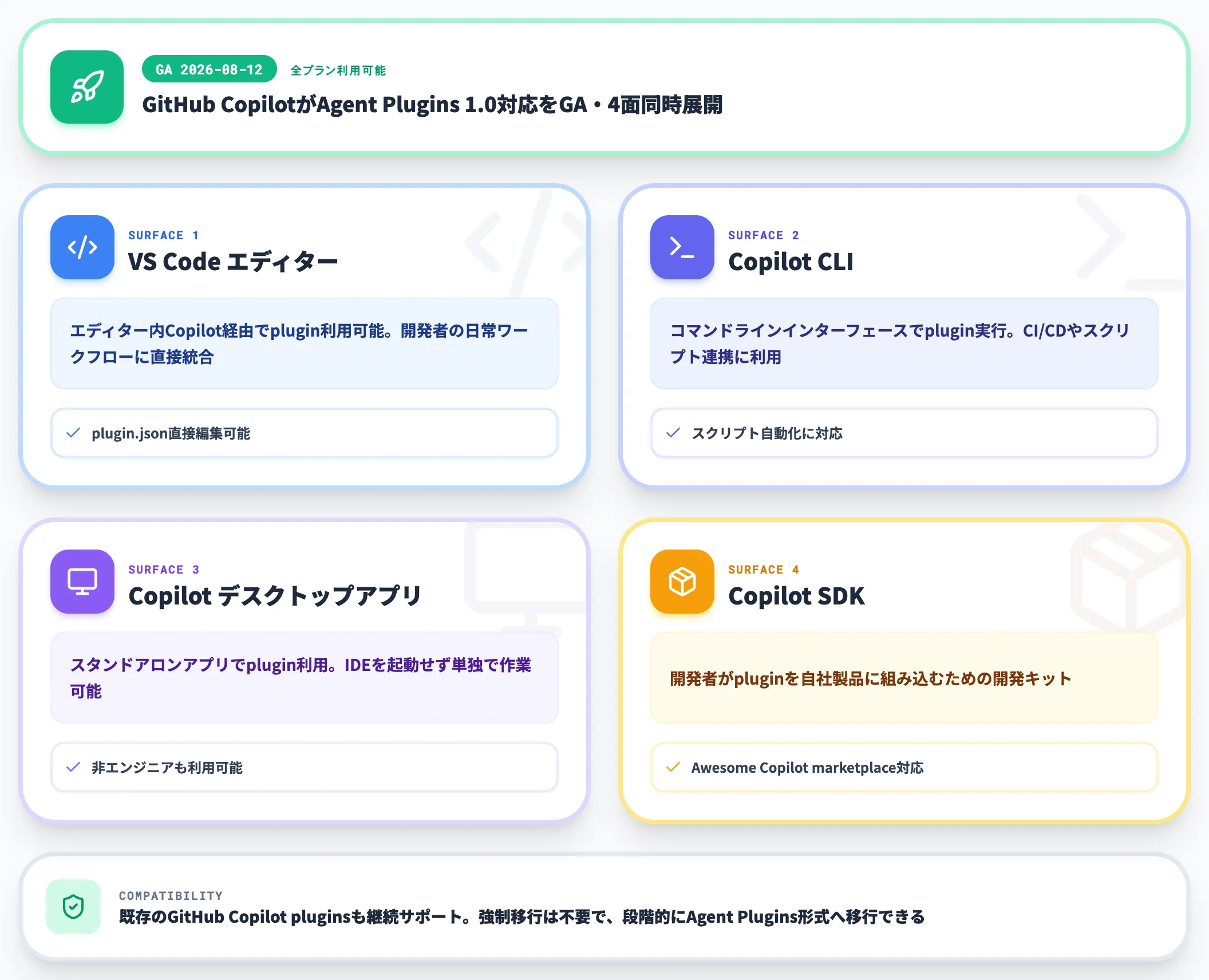Click the Copilot CLI title
The image size is (1209, 980).
791,262
